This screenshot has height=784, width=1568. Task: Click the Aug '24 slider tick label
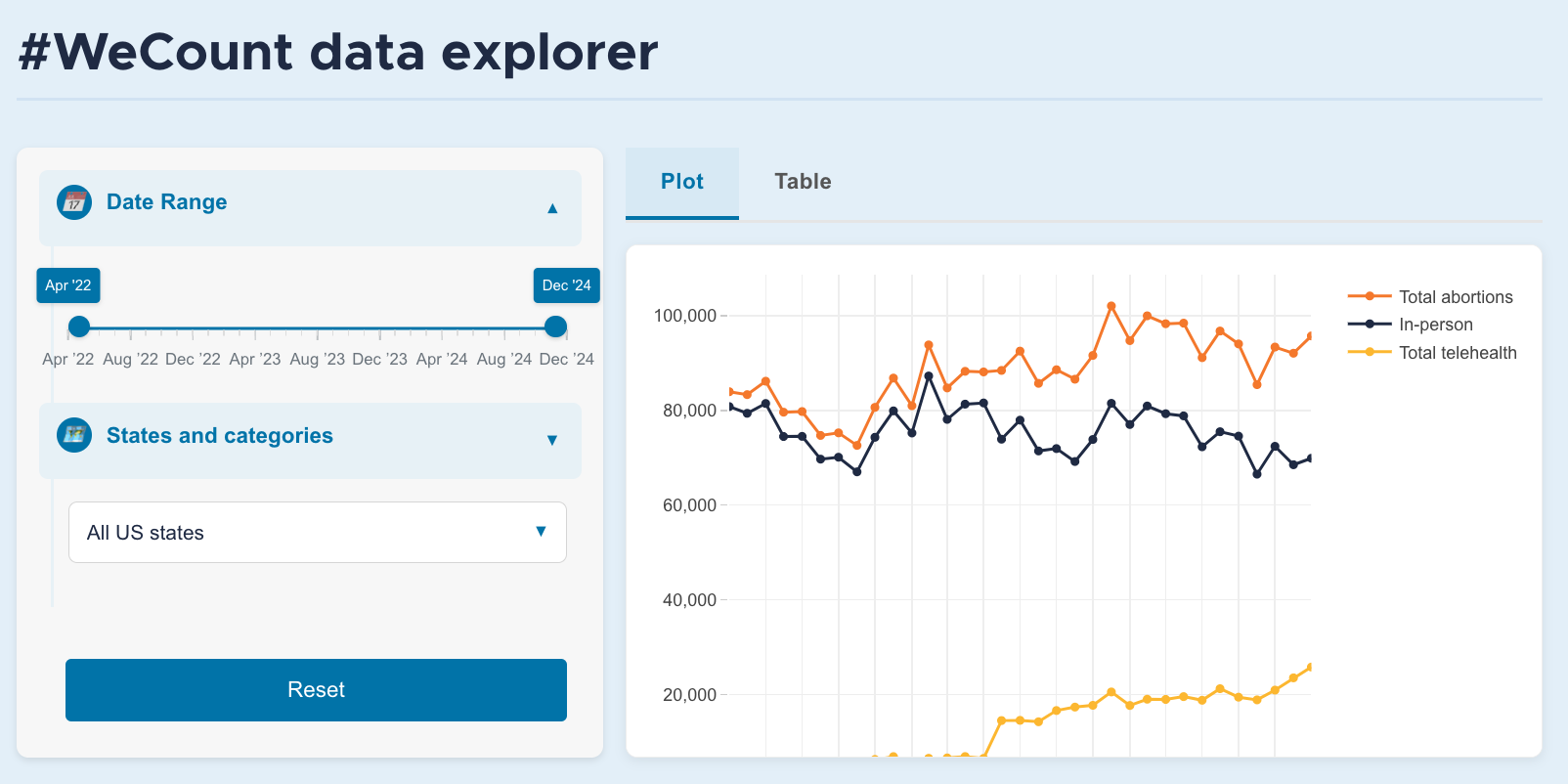(504, 360)
